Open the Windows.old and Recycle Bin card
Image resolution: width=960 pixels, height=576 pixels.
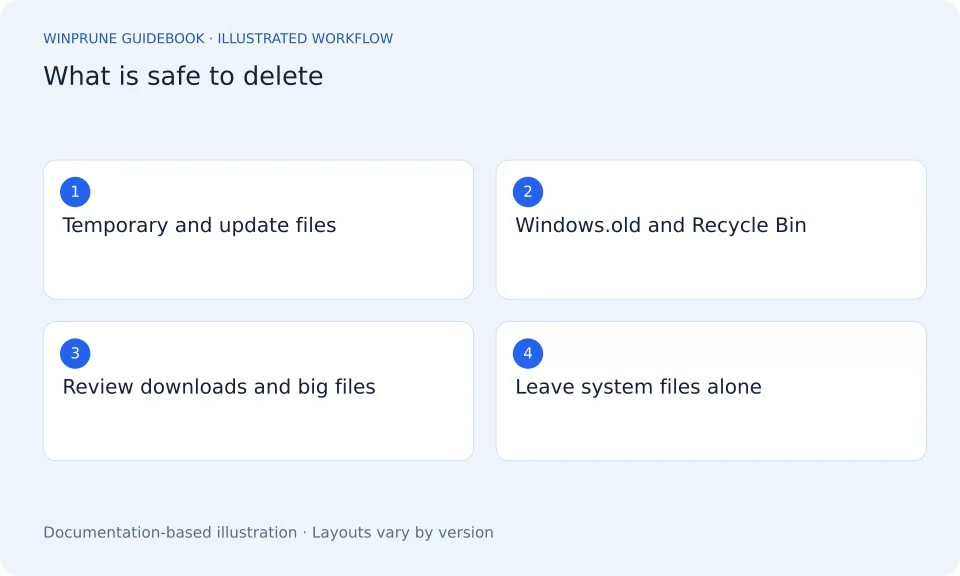coord(711,230)
